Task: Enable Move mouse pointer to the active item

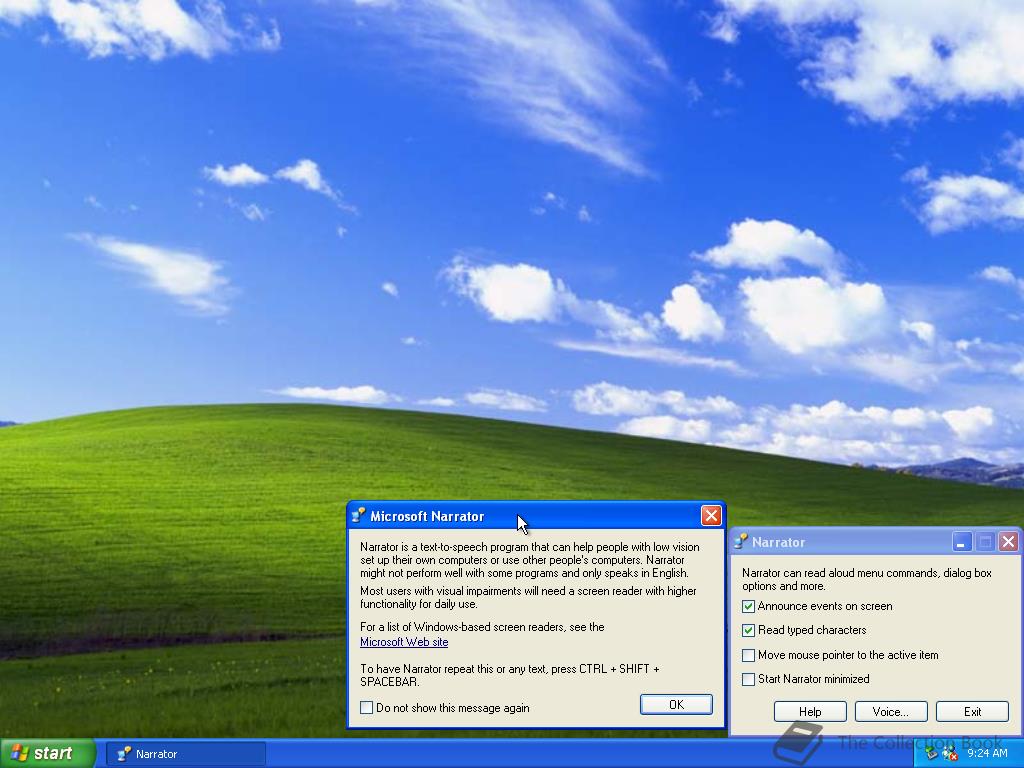Action: coord(748,655)
